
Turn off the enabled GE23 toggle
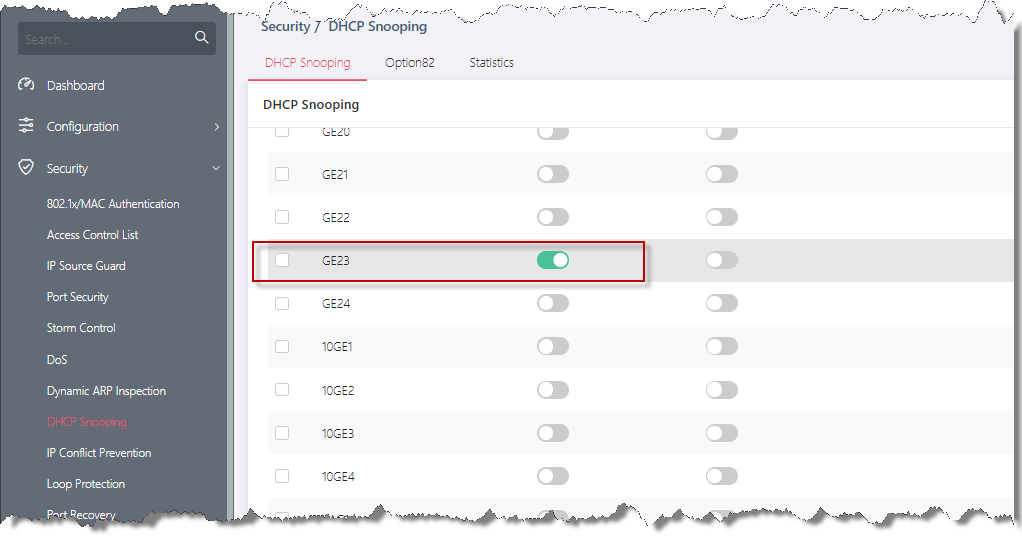coord(552,260)
